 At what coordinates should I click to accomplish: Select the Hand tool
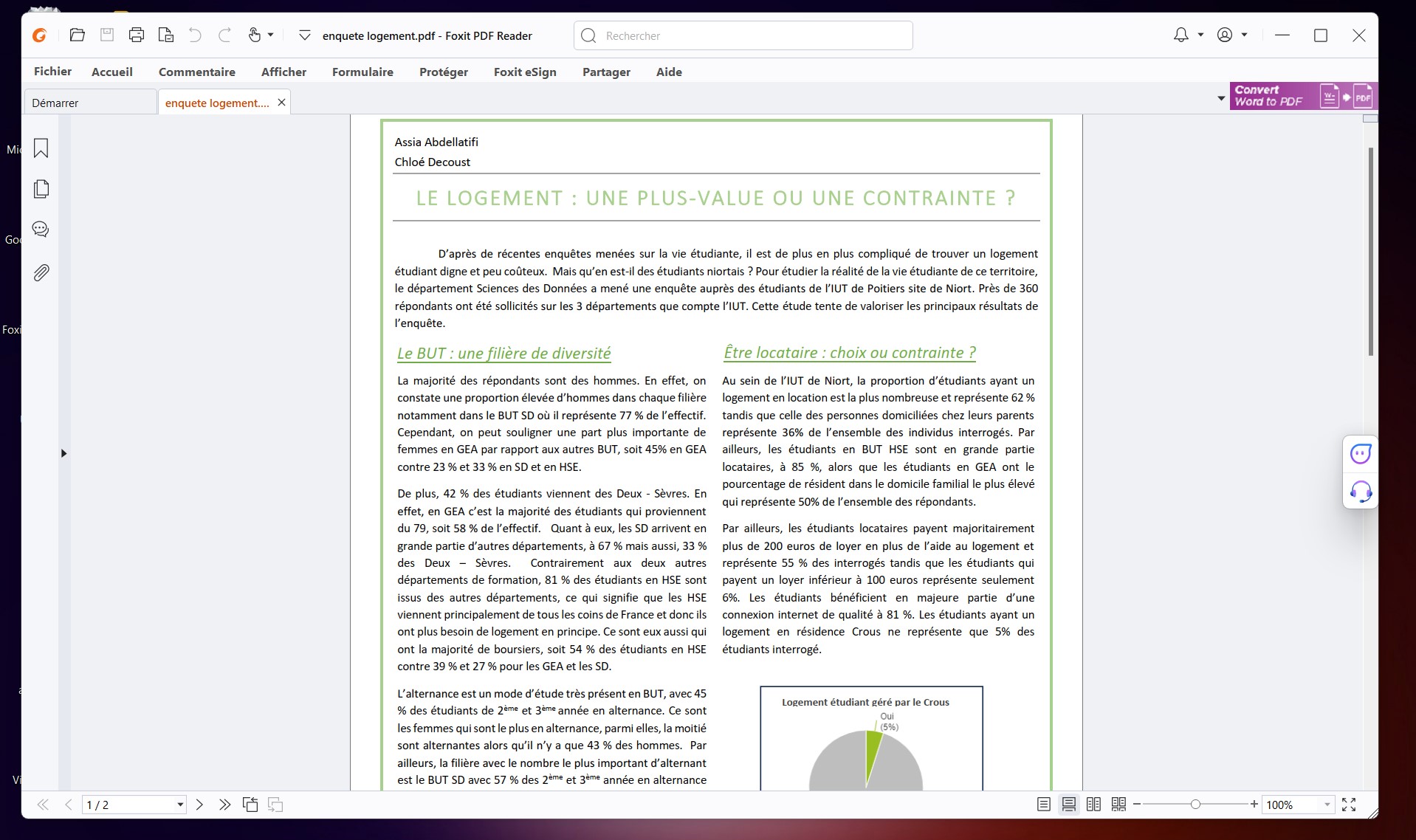pyautogui.click(x=253, y=35)
